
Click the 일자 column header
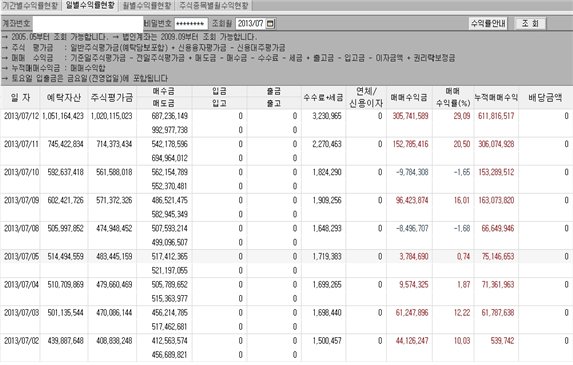(20, 98)
